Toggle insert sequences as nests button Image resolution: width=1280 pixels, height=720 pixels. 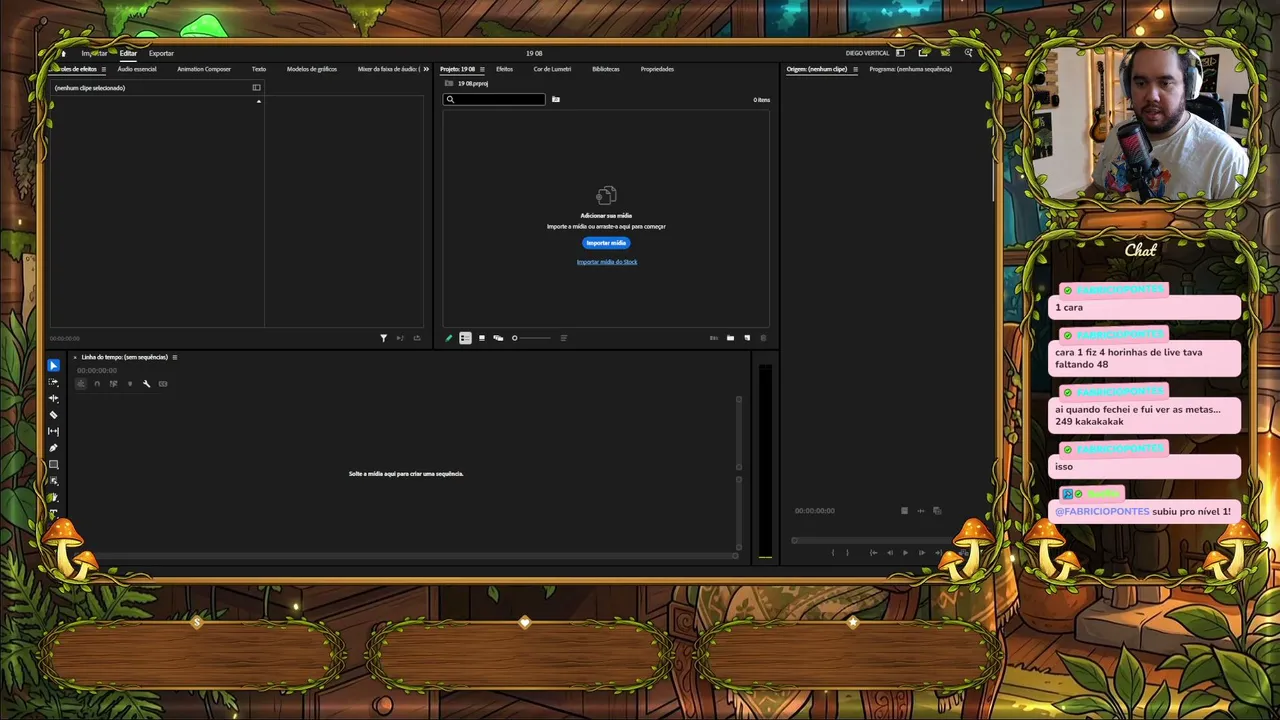(x=81, y=384)
